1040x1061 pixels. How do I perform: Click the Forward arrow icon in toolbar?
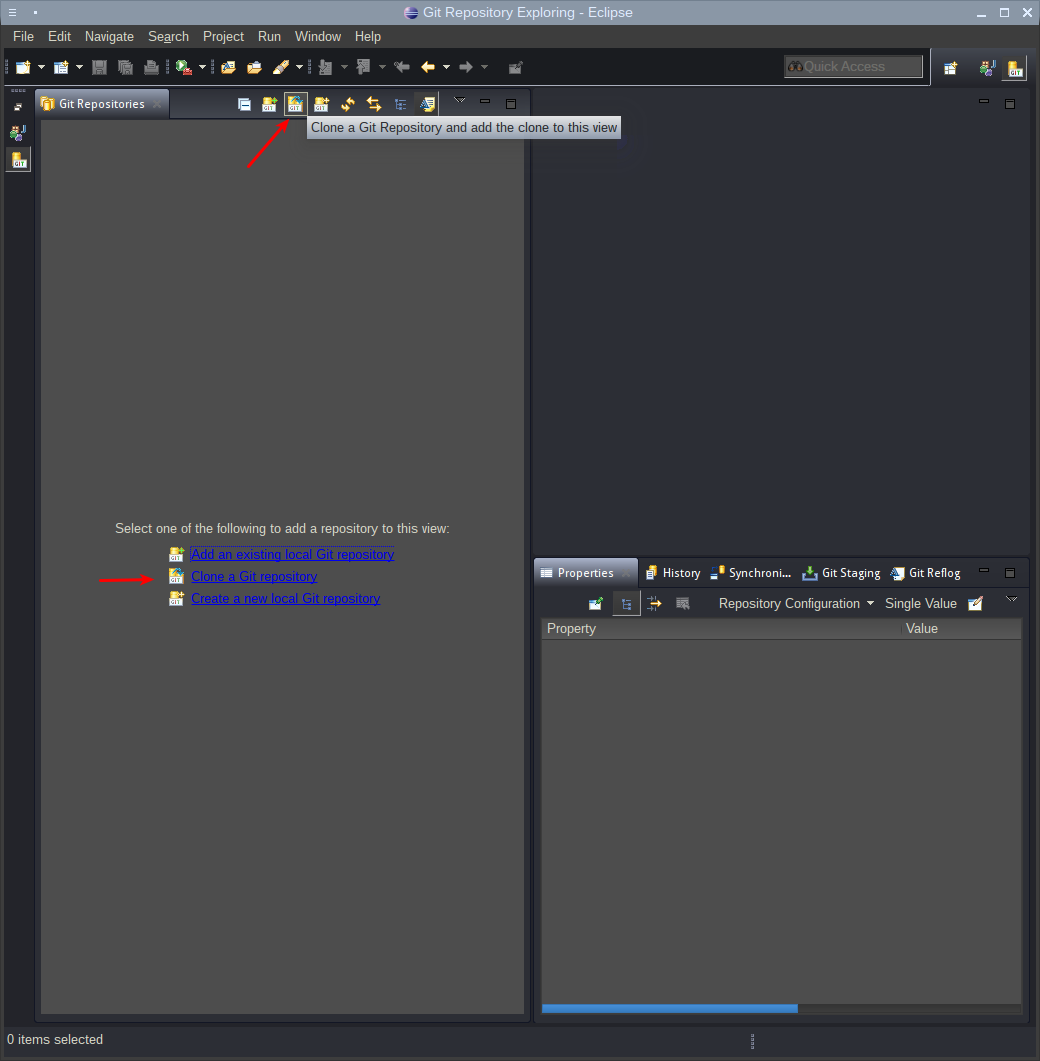point(466,67)
